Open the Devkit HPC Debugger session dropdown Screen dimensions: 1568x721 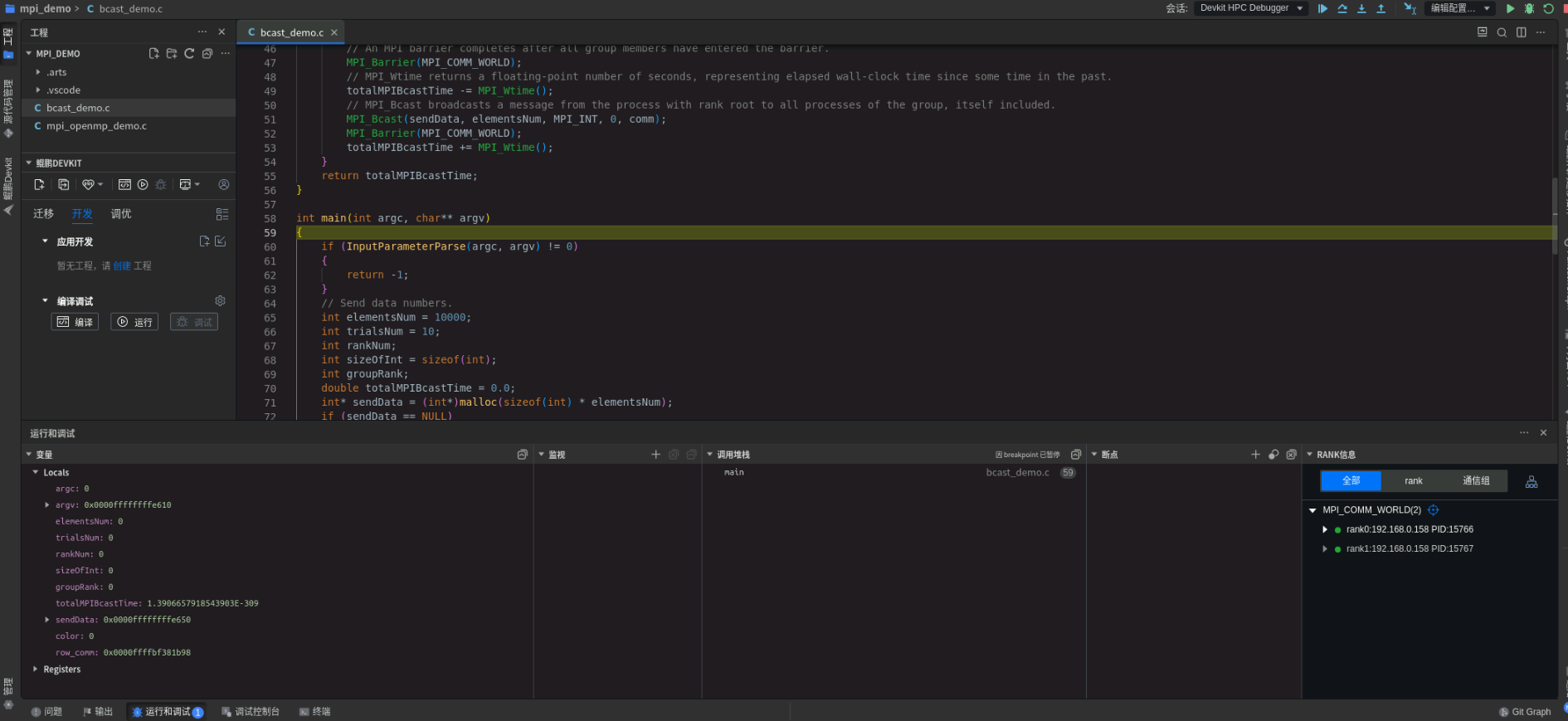[1251, 8]
